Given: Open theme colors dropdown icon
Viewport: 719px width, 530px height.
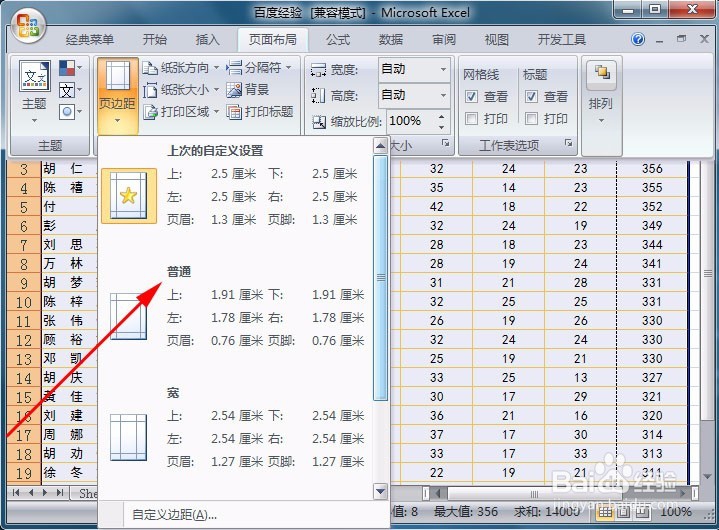Looking at the screenshot, I should coord(71,68).
